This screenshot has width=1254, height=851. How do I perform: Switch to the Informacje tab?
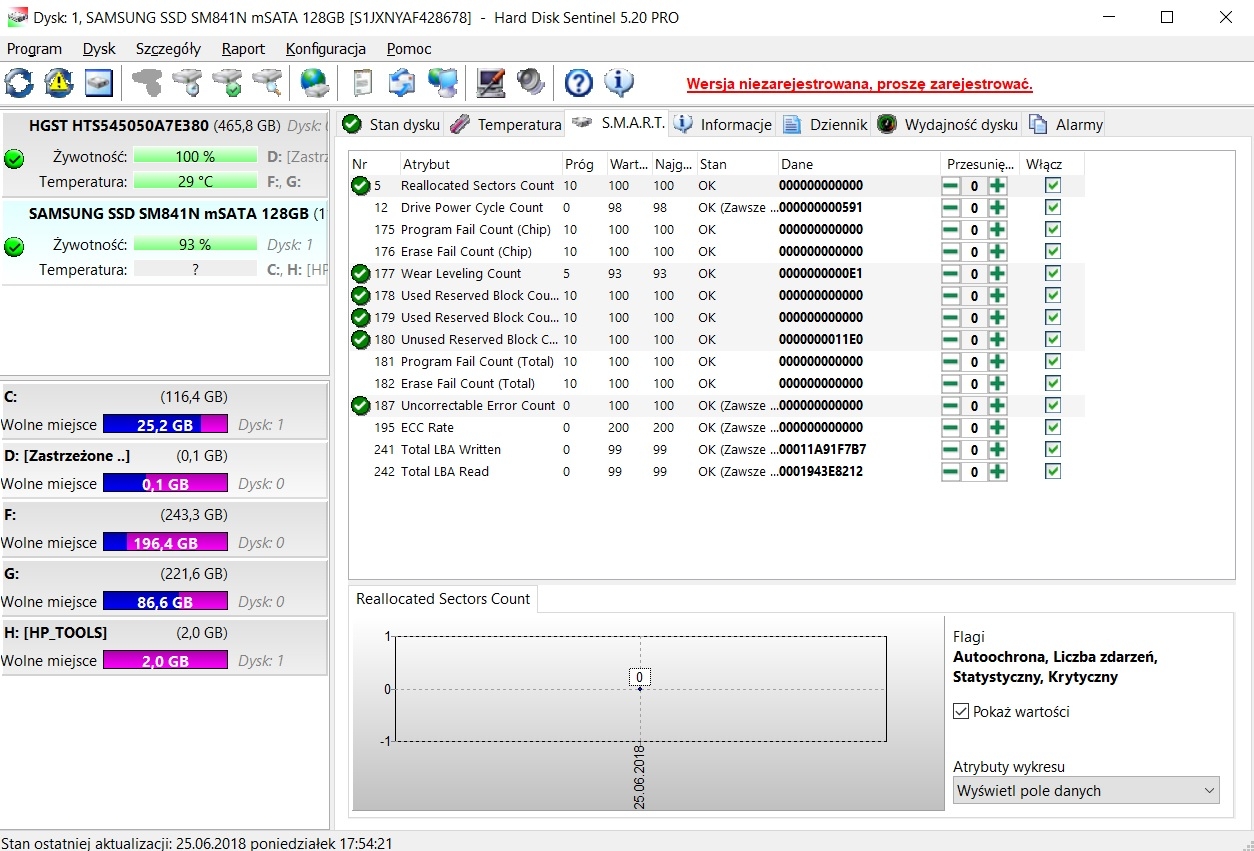pyautogui.click(x=723, y=124)
